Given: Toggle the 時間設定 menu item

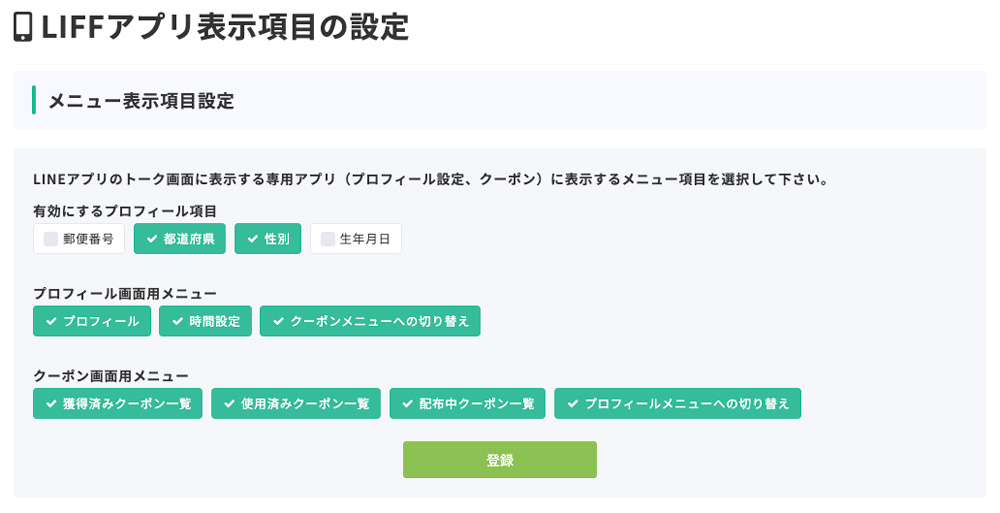Looking at the screenshot, I should [x=205, y=321].
